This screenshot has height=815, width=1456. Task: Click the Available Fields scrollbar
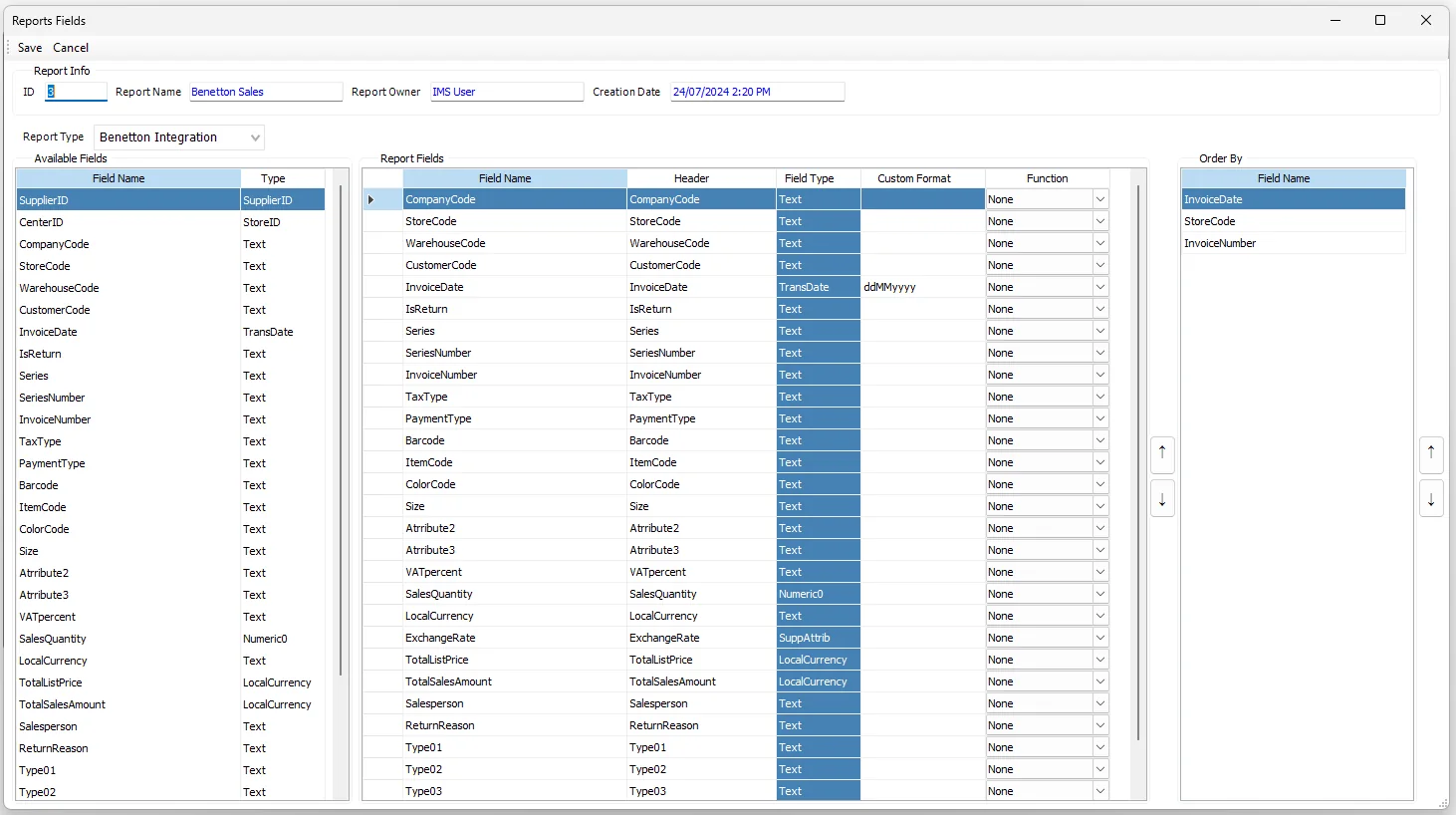click(x=341, y=430)
